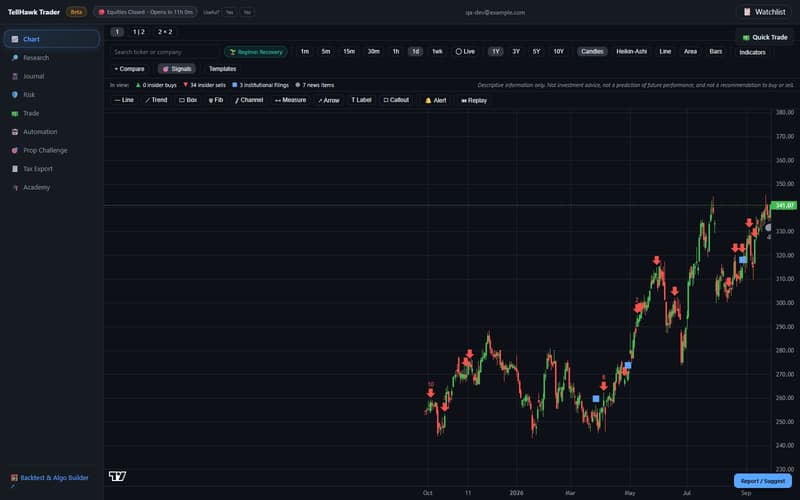Select the 2×2 grid layout

pyautogui.click(x=165, y=32)
